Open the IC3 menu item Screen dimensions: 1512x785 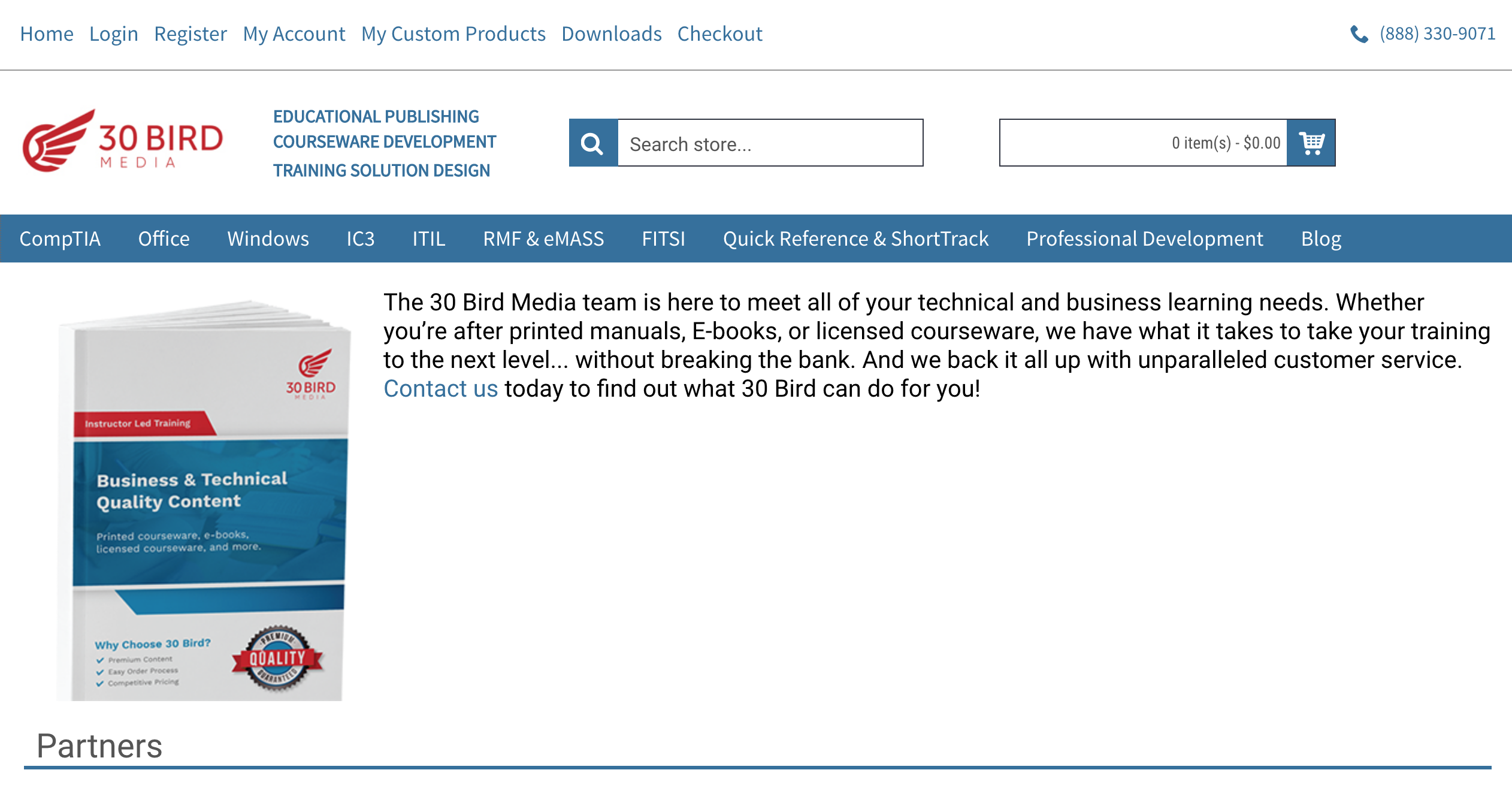[361, 238]
